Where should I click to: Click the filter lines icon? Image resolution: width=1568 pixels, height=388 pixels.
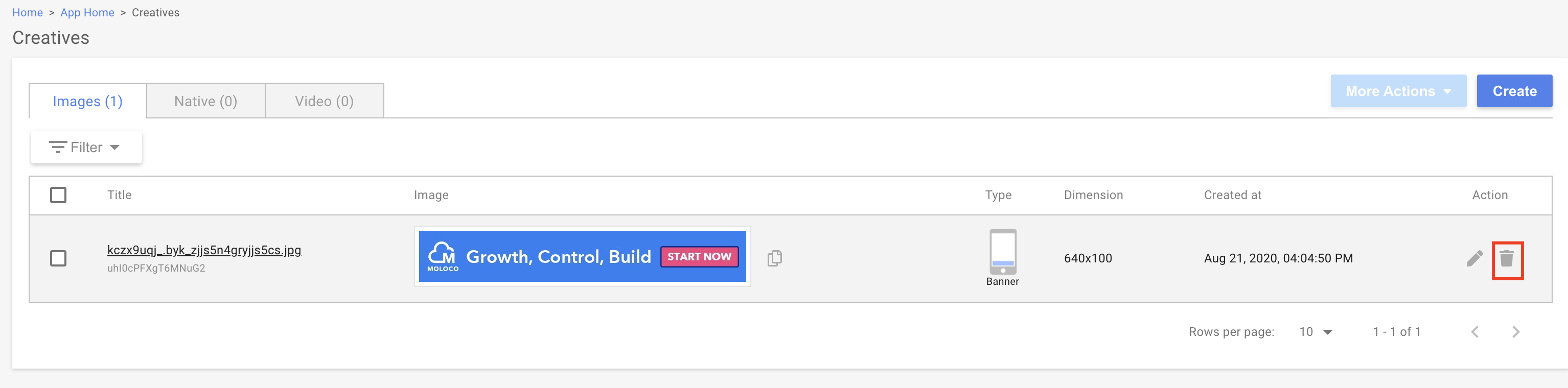click(x=58, y=147)
